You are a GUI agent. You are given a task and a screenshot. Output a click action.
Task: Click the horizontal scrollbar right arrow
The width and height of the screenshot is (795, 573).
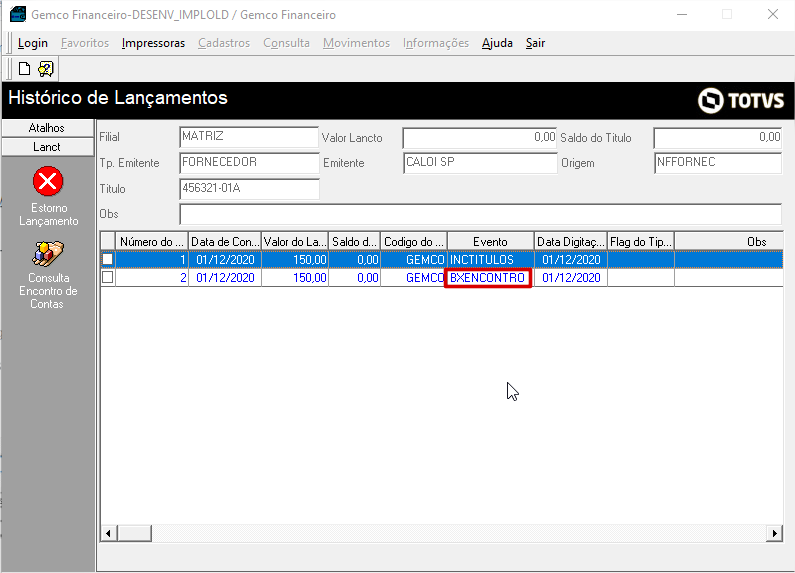[x=774, y=533]
